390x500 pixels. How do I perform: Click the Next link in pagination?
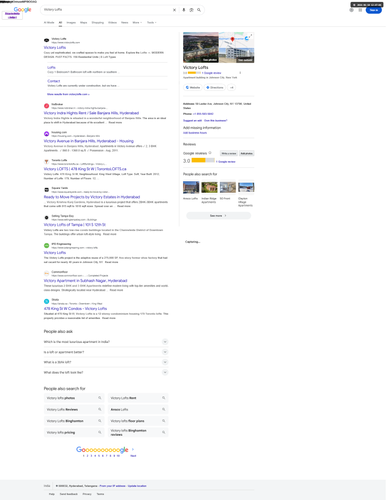click(133, 455)
